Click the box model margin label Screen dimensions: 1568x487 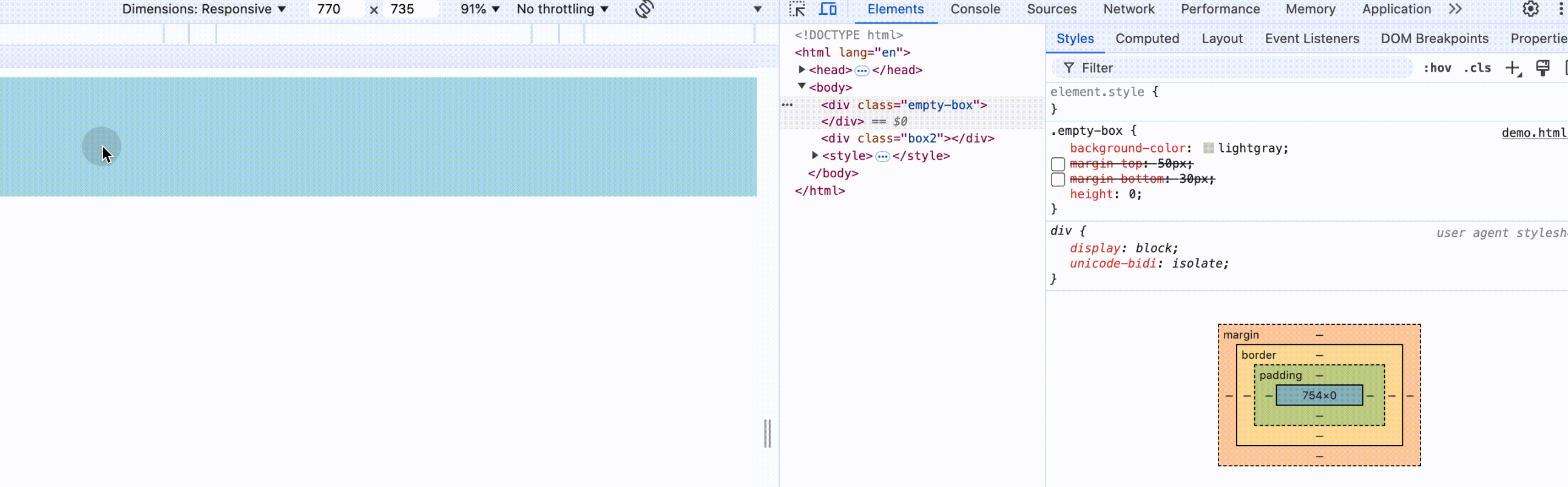coord(1240,335)
